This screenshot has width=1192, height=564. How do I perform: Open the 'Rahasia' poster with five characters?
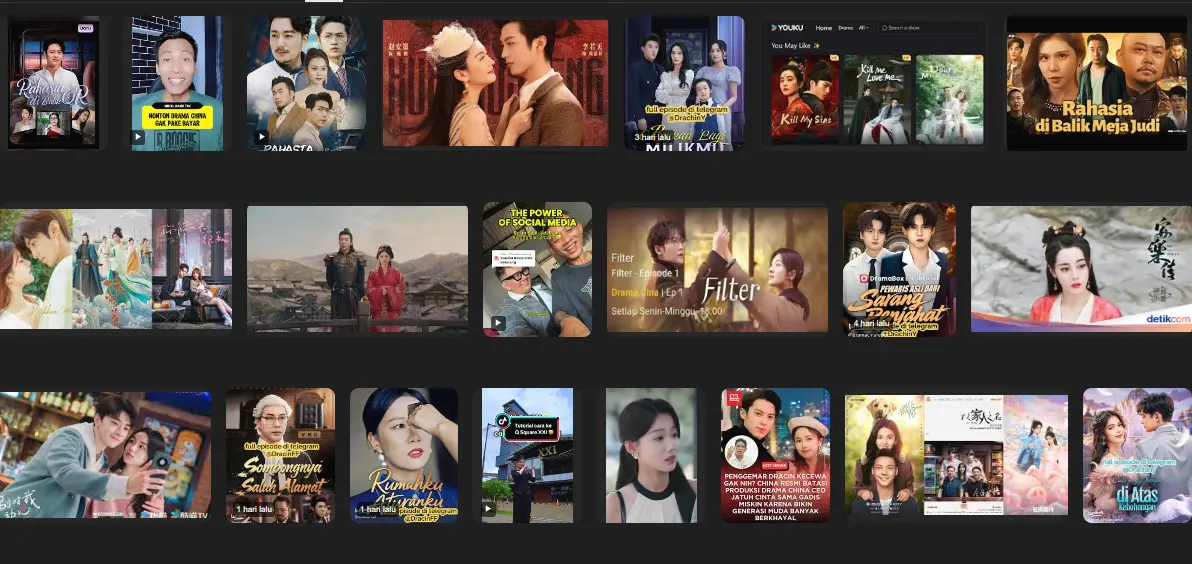coord(306,84)
